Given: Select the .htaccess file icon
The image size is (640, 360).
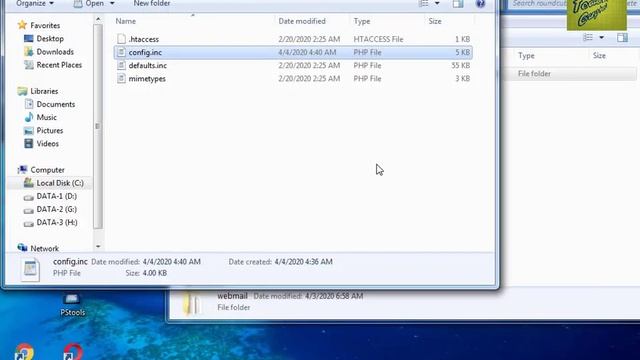Looking at the screenshot, I should click(x=121, y=39).
